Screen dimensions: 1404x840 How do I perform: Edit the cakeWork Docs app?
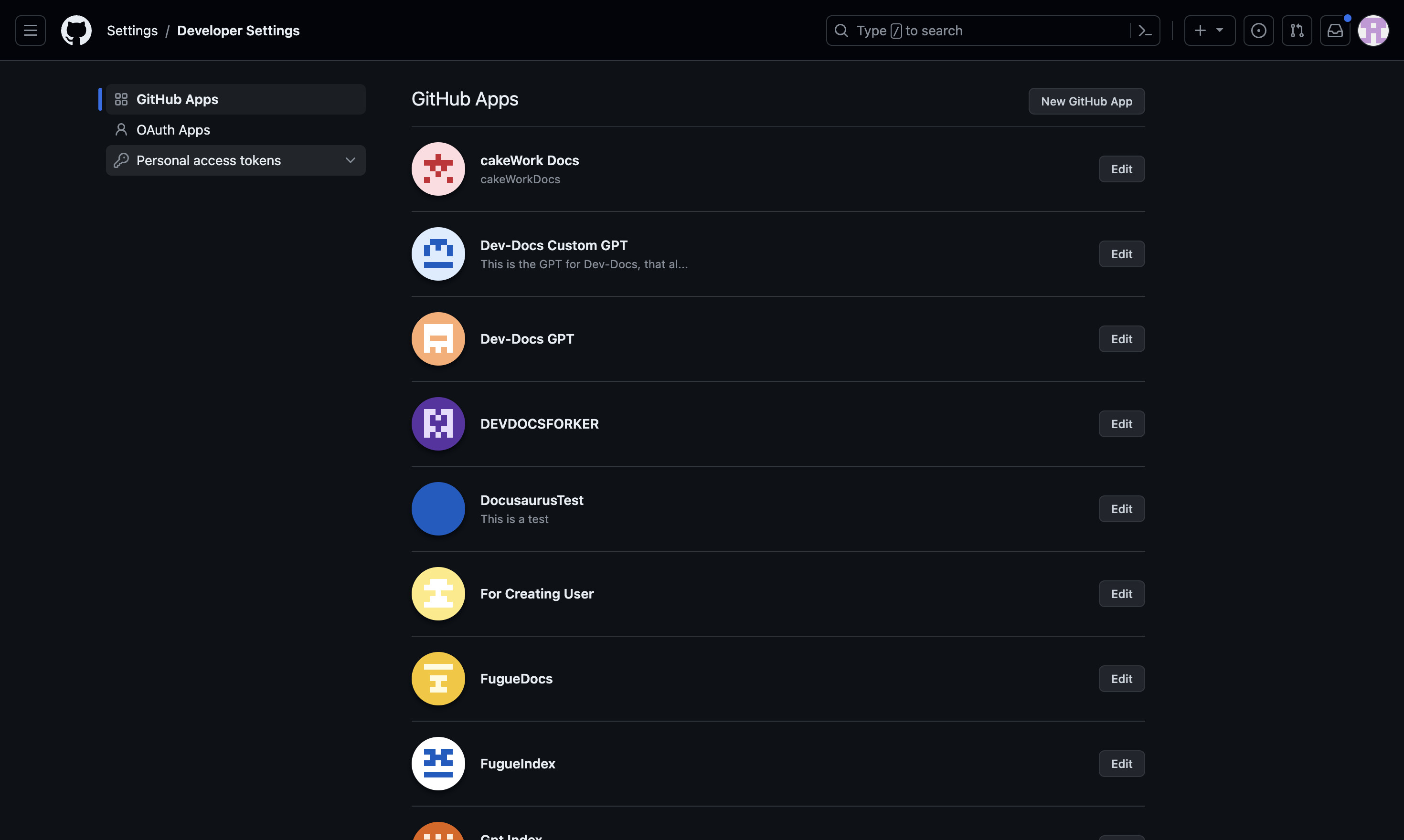[x=1121, y=168]
